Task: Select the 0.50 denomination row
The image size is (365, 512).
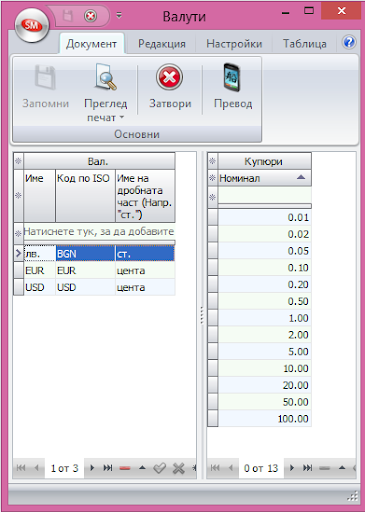Action: click(x=264, y=301)
